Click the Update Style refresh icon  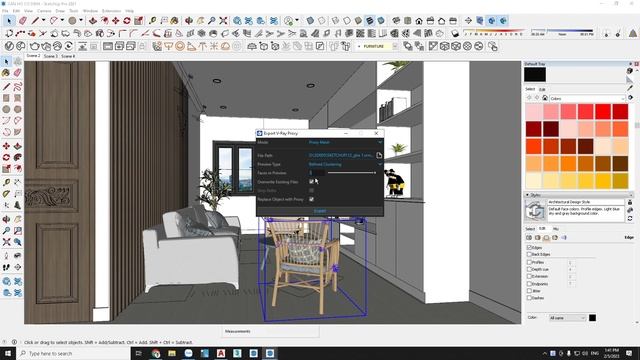[630, 219]
